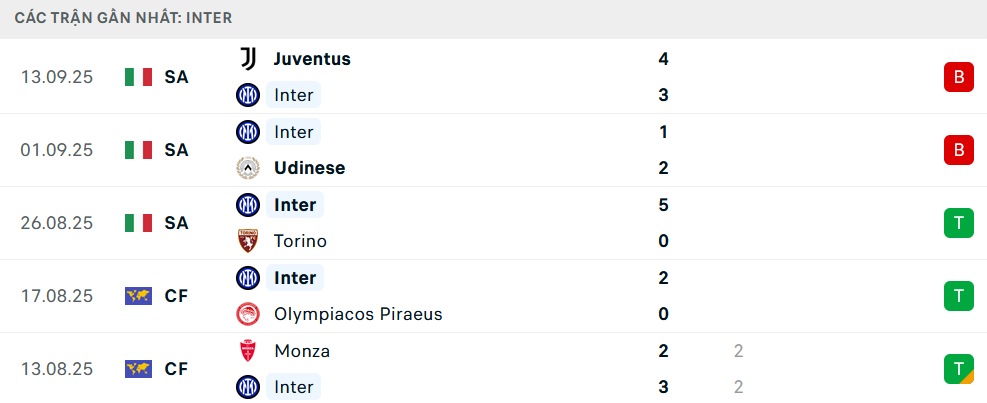This screenshot has width=987, height=403.
Task: Click the red B badge for Udinese match
Action: tap(958, 150)
